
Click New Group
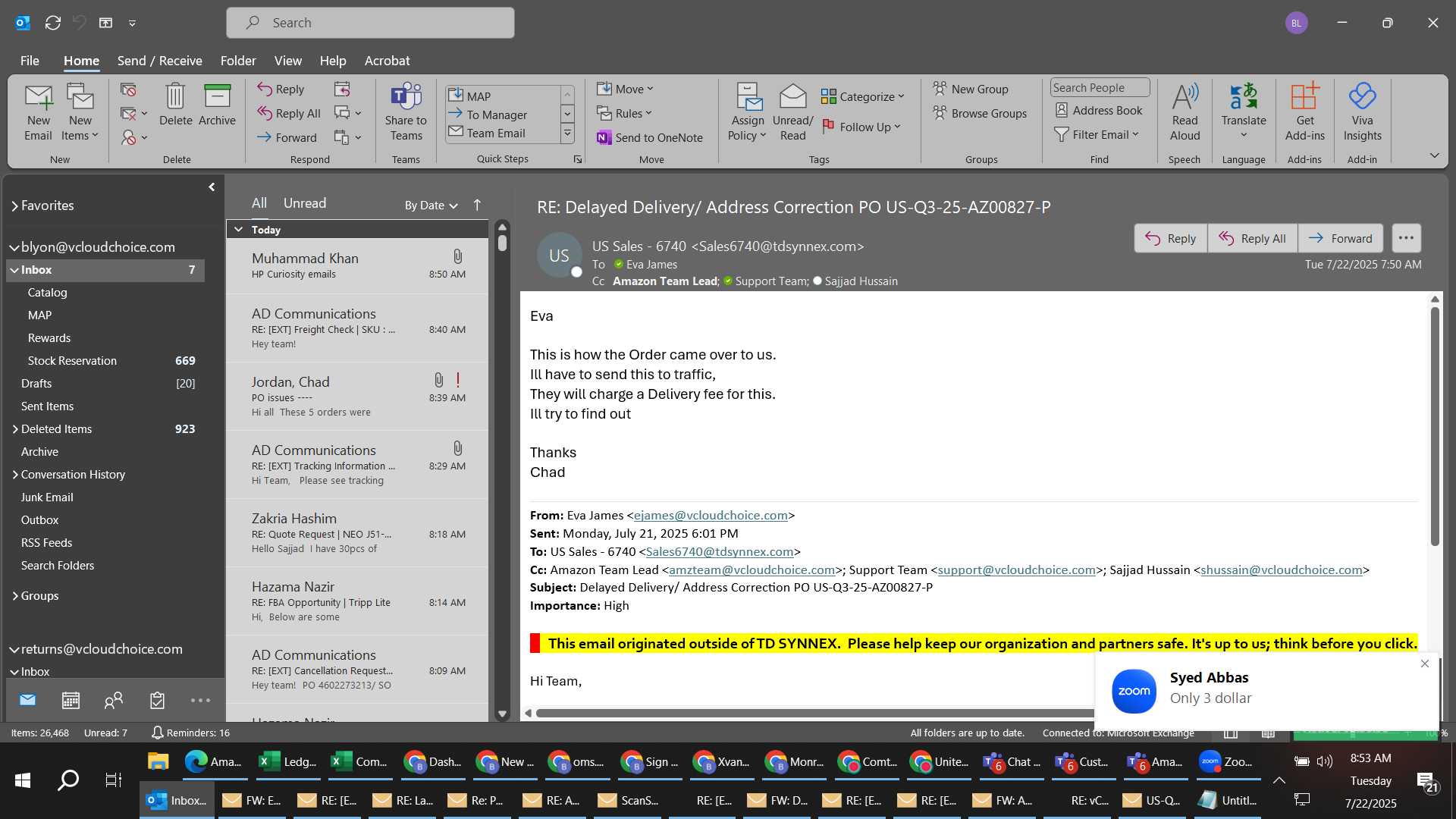(971, 89)
